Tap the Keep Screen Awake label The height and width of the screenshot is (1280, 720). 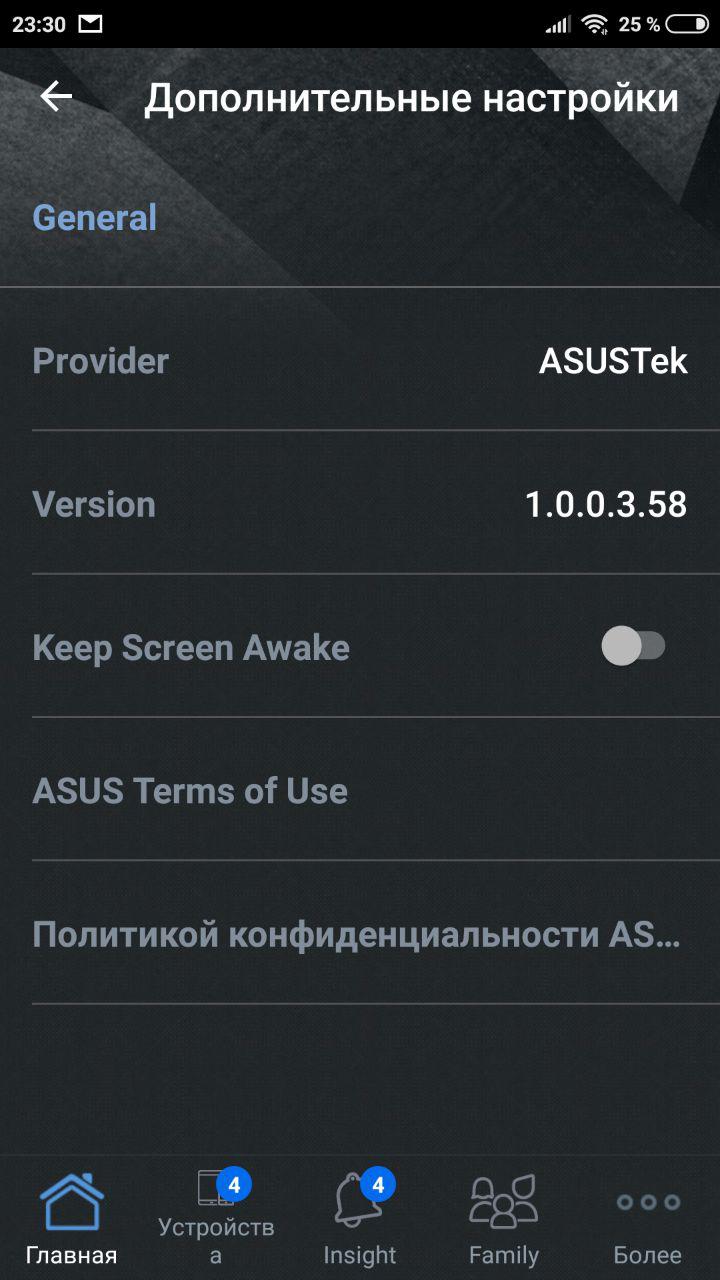(x=191, y=647)
